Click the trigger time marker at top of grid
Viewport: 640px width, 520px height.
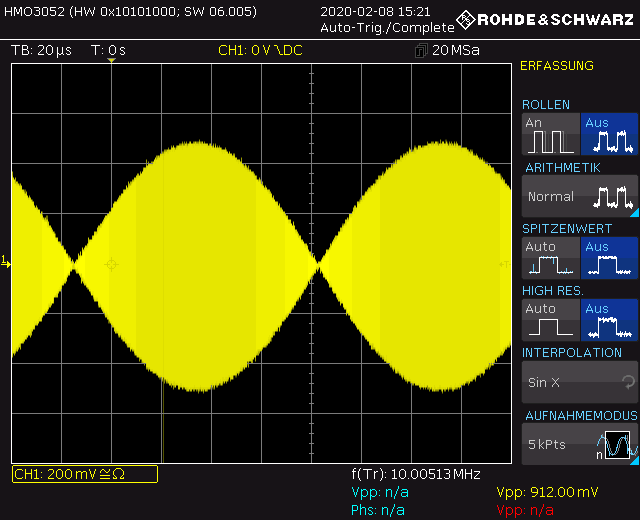tap(111, 63)
